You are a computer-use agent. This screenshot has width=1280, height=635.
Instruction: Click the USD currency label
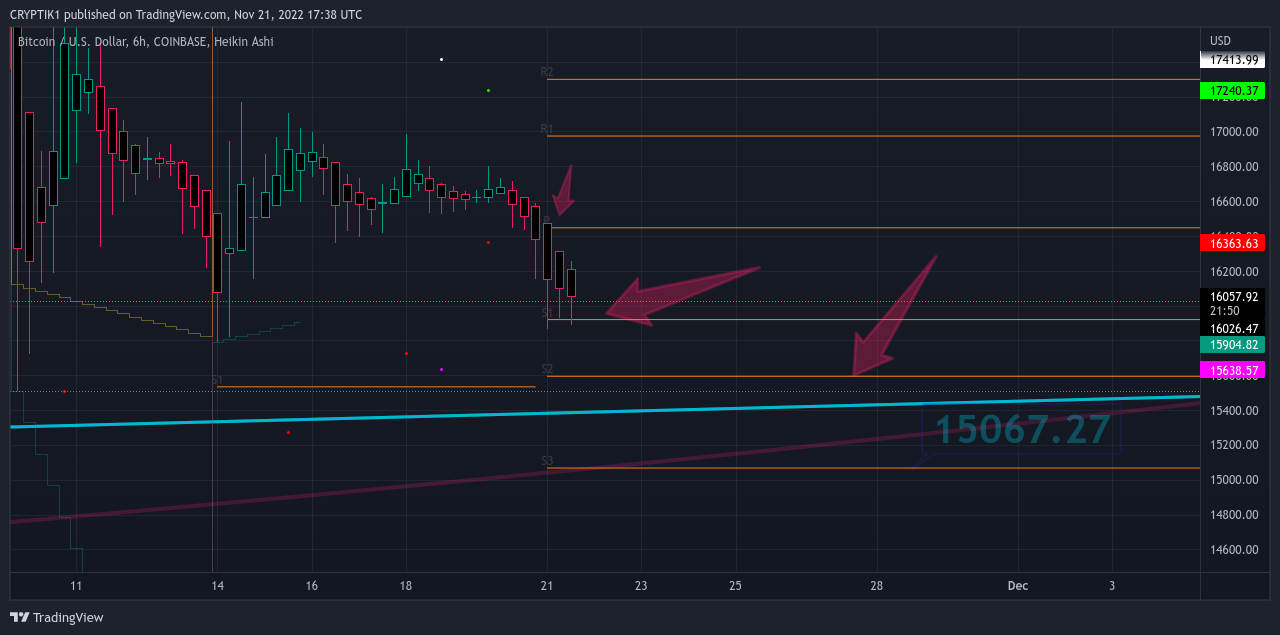pyautogui.click(x=1220, y=41)
